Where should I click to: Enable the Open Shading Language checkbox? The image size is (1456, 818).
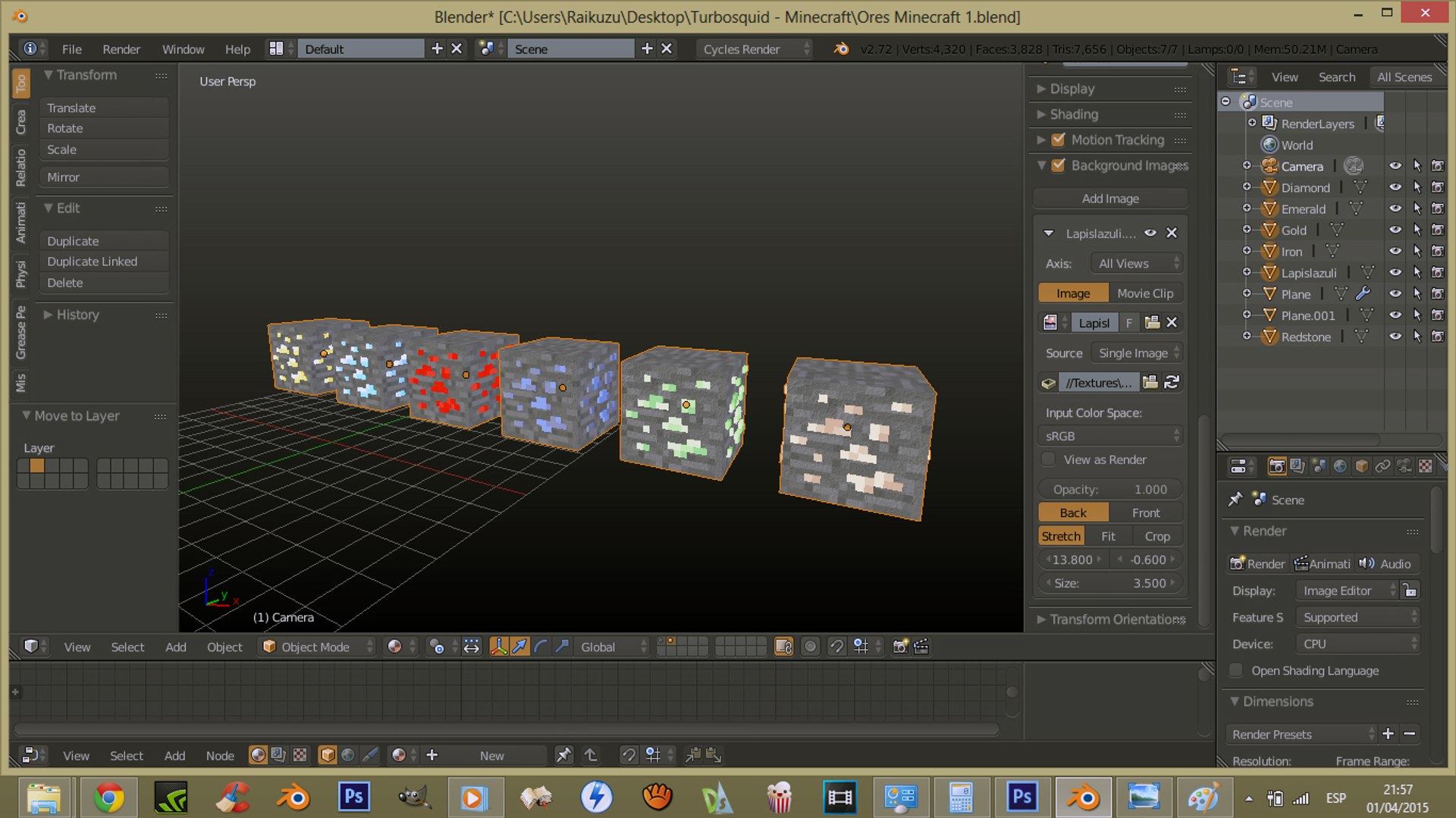click(x=1237, y=670)
